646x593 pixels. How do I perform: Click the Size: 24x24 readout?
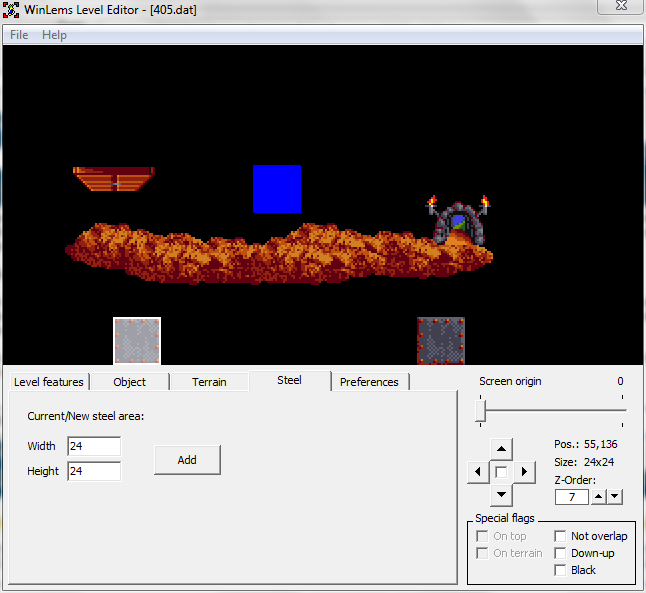[x=584, y=462]
